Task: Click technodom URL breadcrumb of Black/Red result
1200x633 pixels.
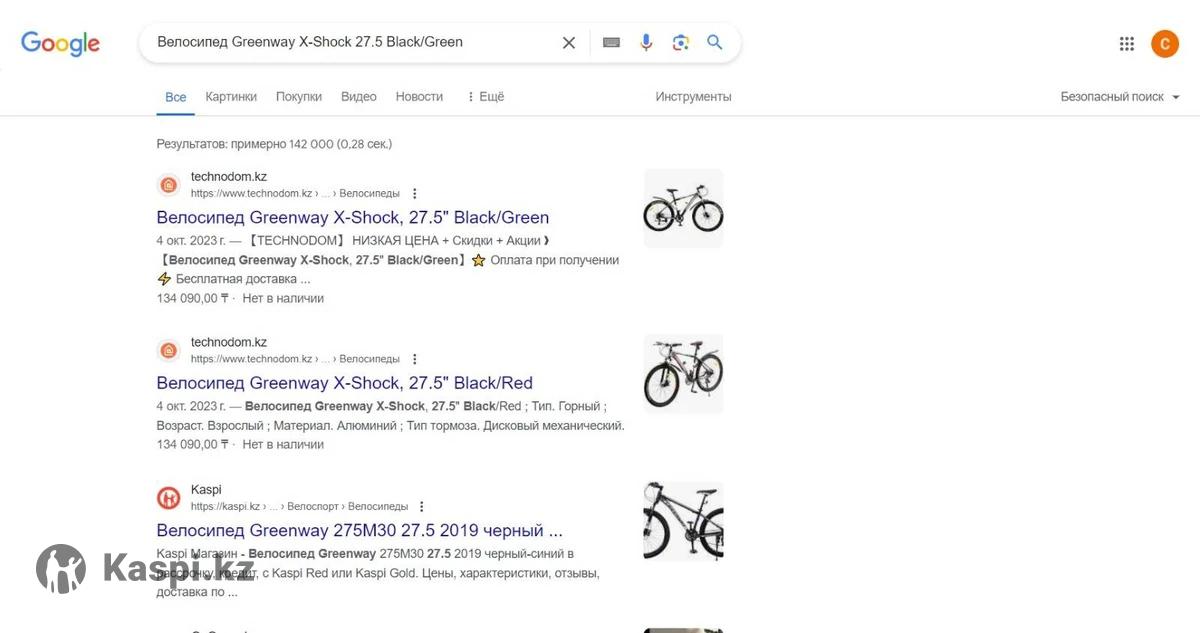Action: click(295, 359)
